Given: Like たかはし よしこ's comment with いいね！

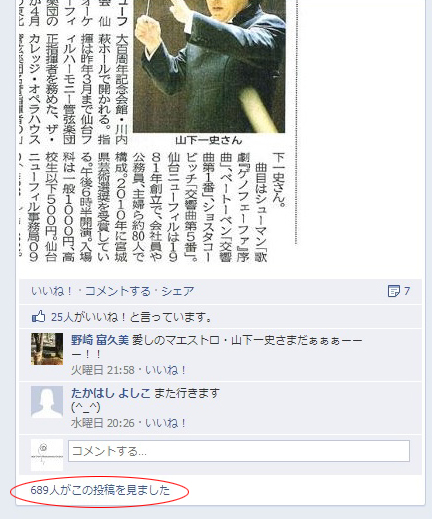Looking at the screenshot, I should (x=165, y=423).
